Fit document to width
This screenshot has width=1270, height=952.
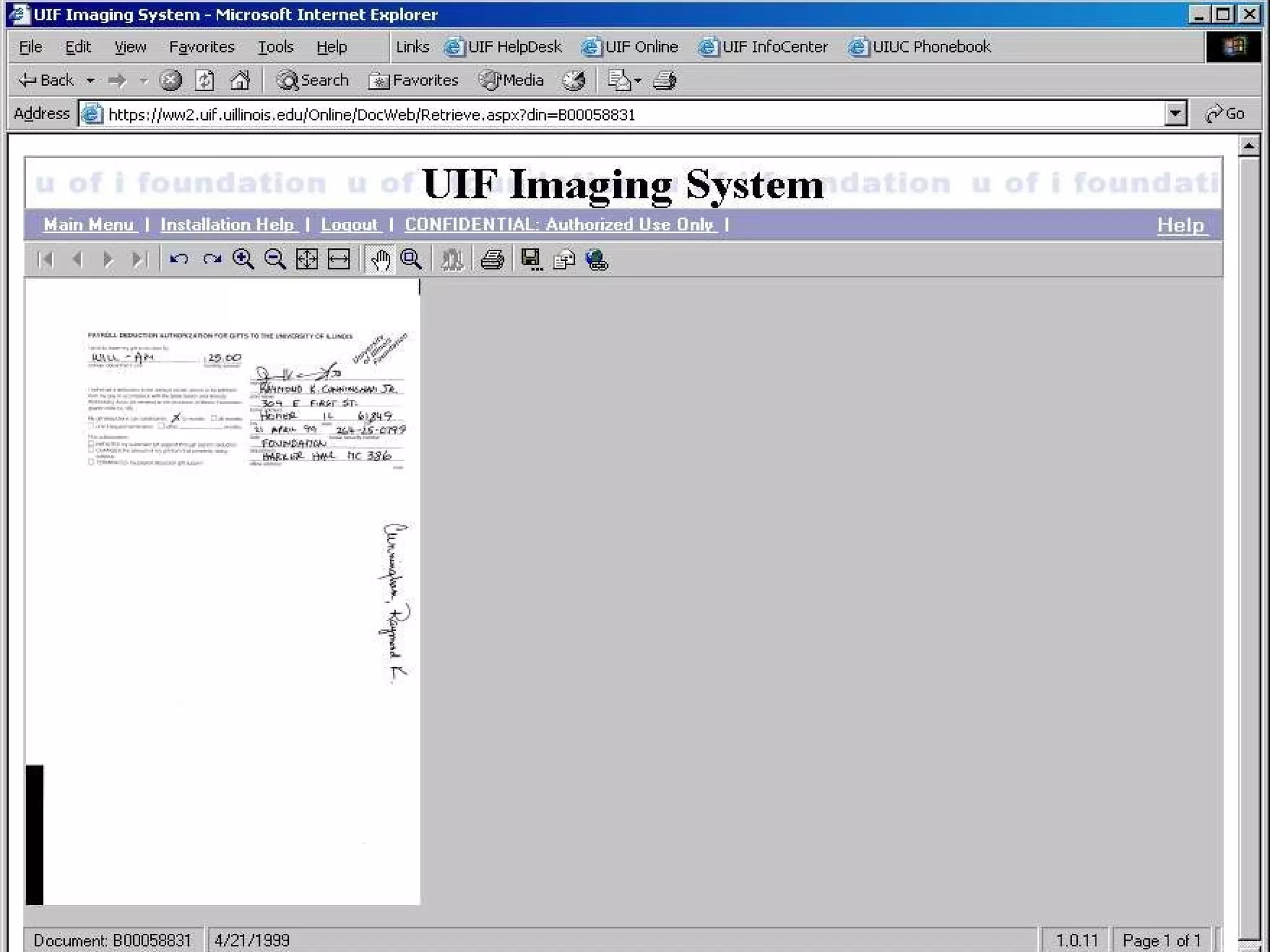(339, 259)
